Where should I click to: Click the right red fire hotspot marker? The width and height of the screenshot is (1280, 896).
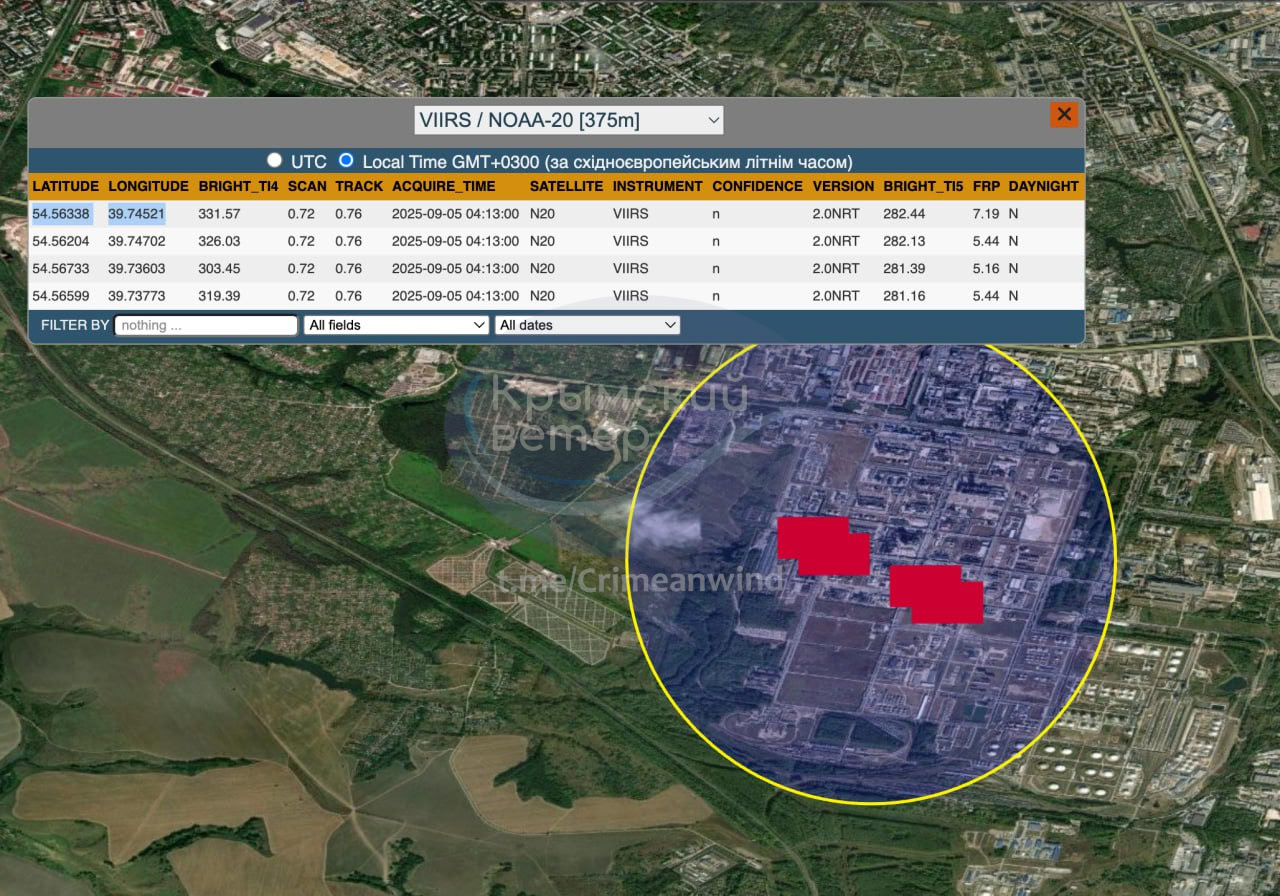point(936,594)
